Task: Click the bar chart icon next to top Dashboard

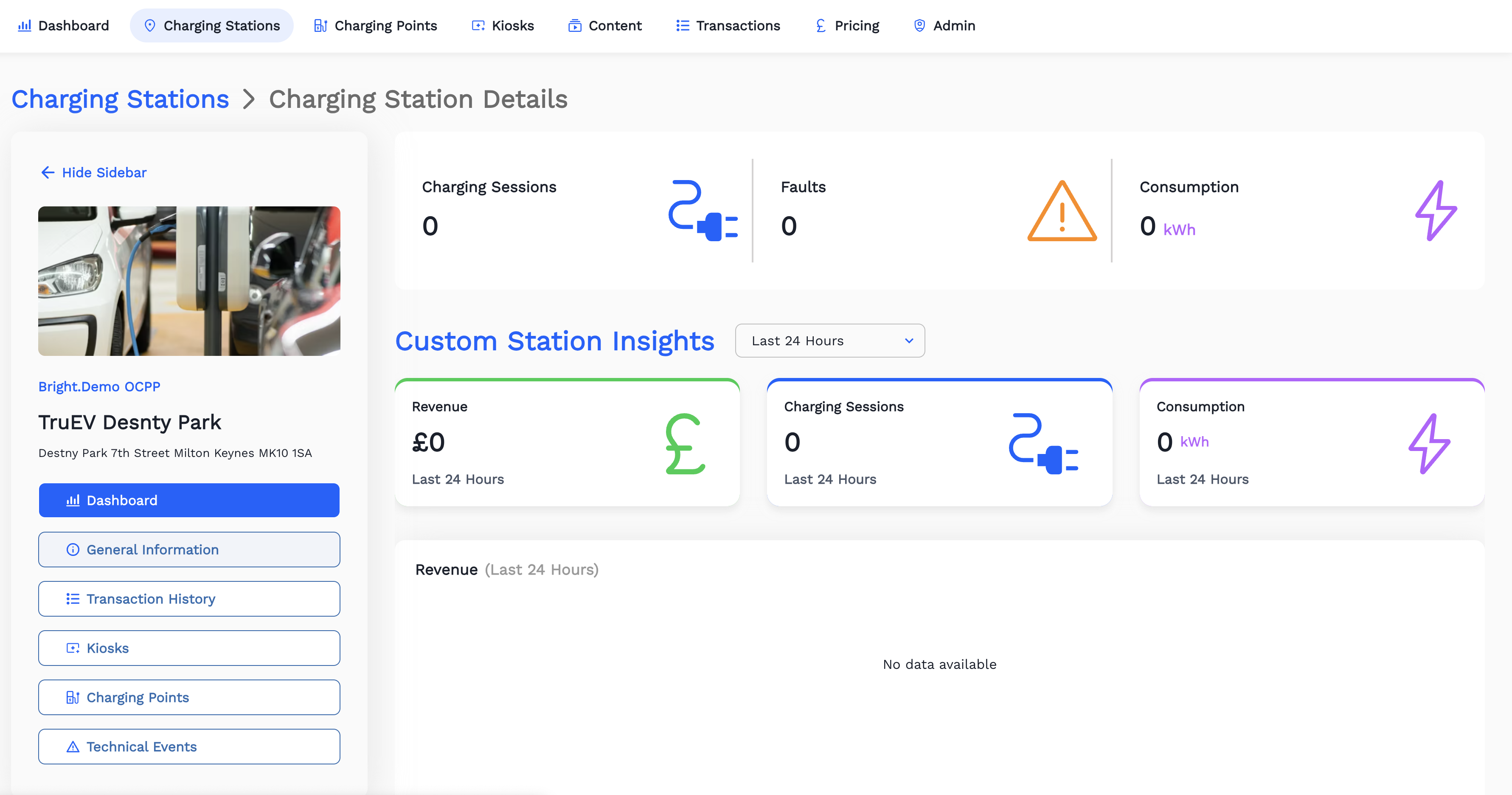Action: pyautogui.click(x=24, y=26)
